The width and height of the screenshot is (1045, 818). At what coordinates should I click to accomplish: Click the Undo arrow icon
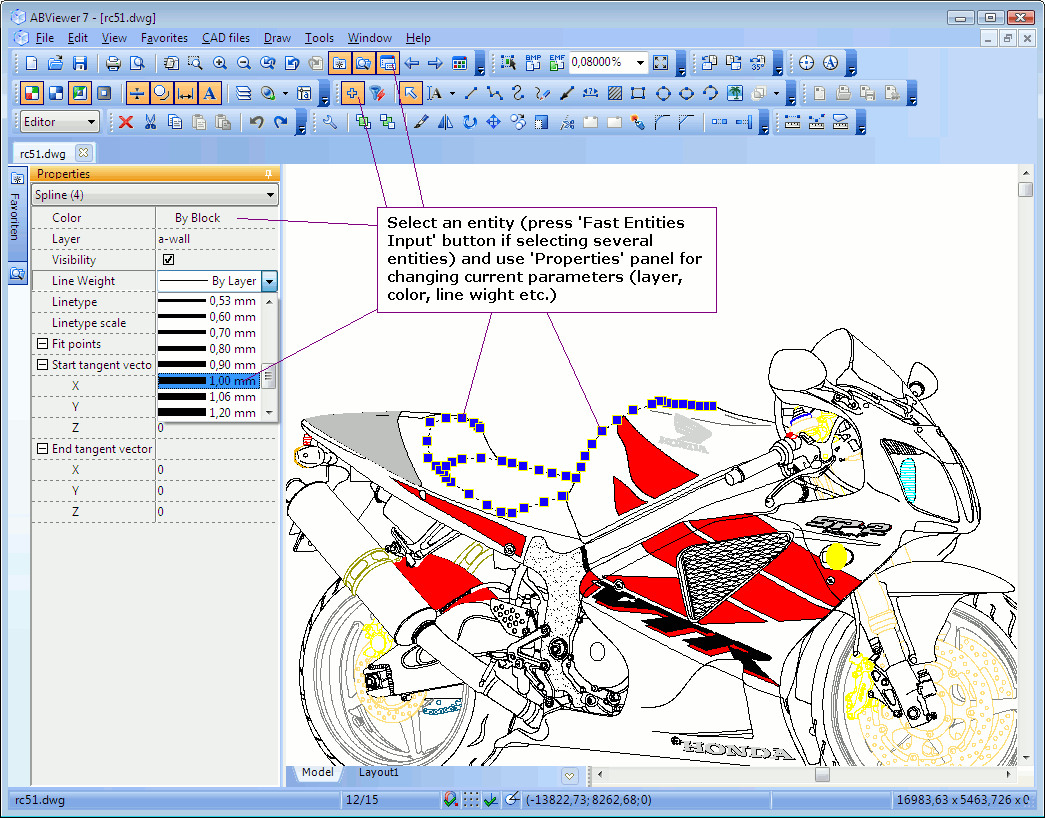[x=257, y=122]
